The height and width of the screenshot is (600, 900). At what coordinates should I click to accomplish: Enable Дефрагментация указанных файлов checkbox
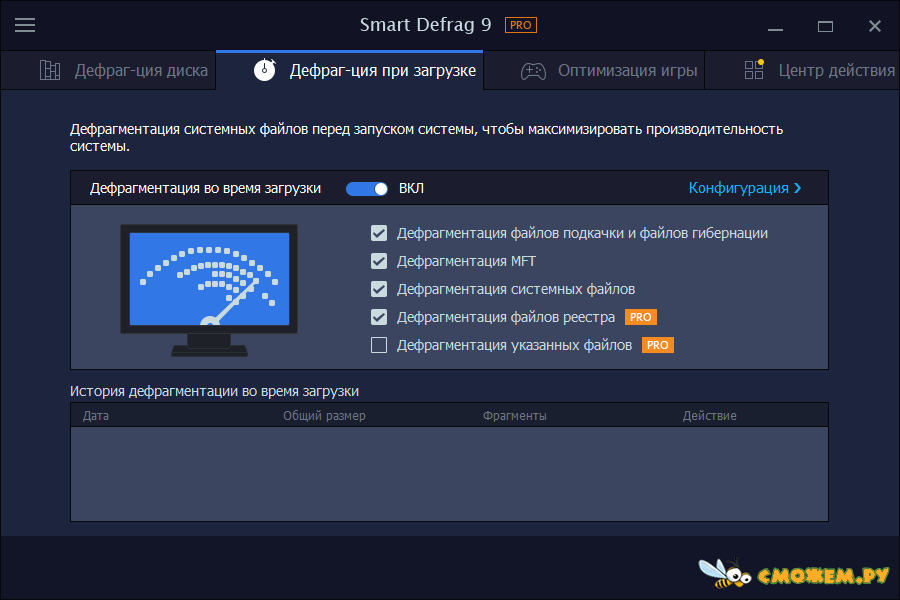(x=379, y=345)
